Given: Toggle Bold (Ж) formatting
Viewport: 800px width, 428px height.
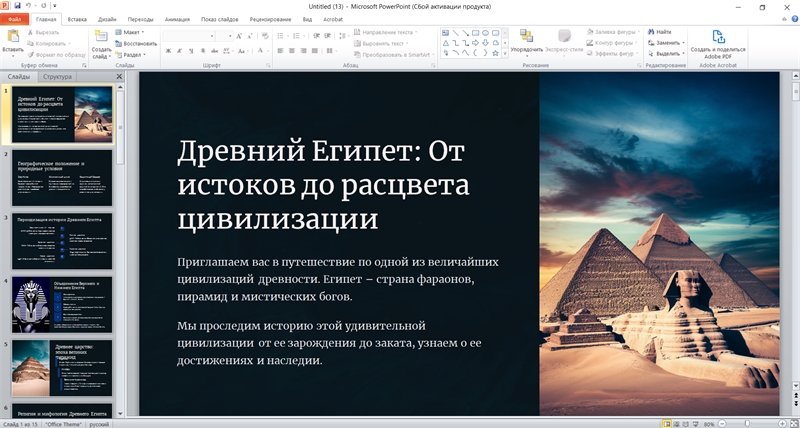Looking at the screenshot, I should click(168, 51).
